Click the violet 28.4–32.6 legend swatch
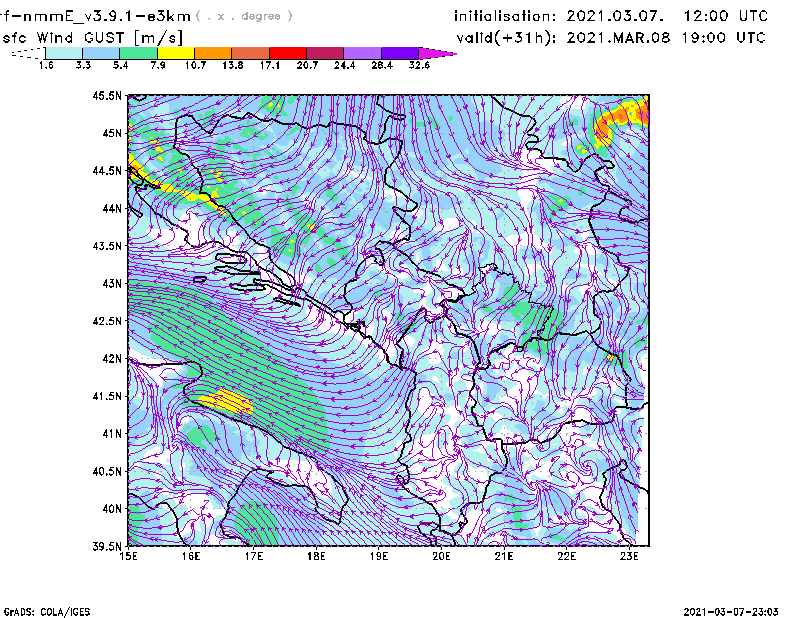This screenshot has height=618, width=800. pos(400,53)
